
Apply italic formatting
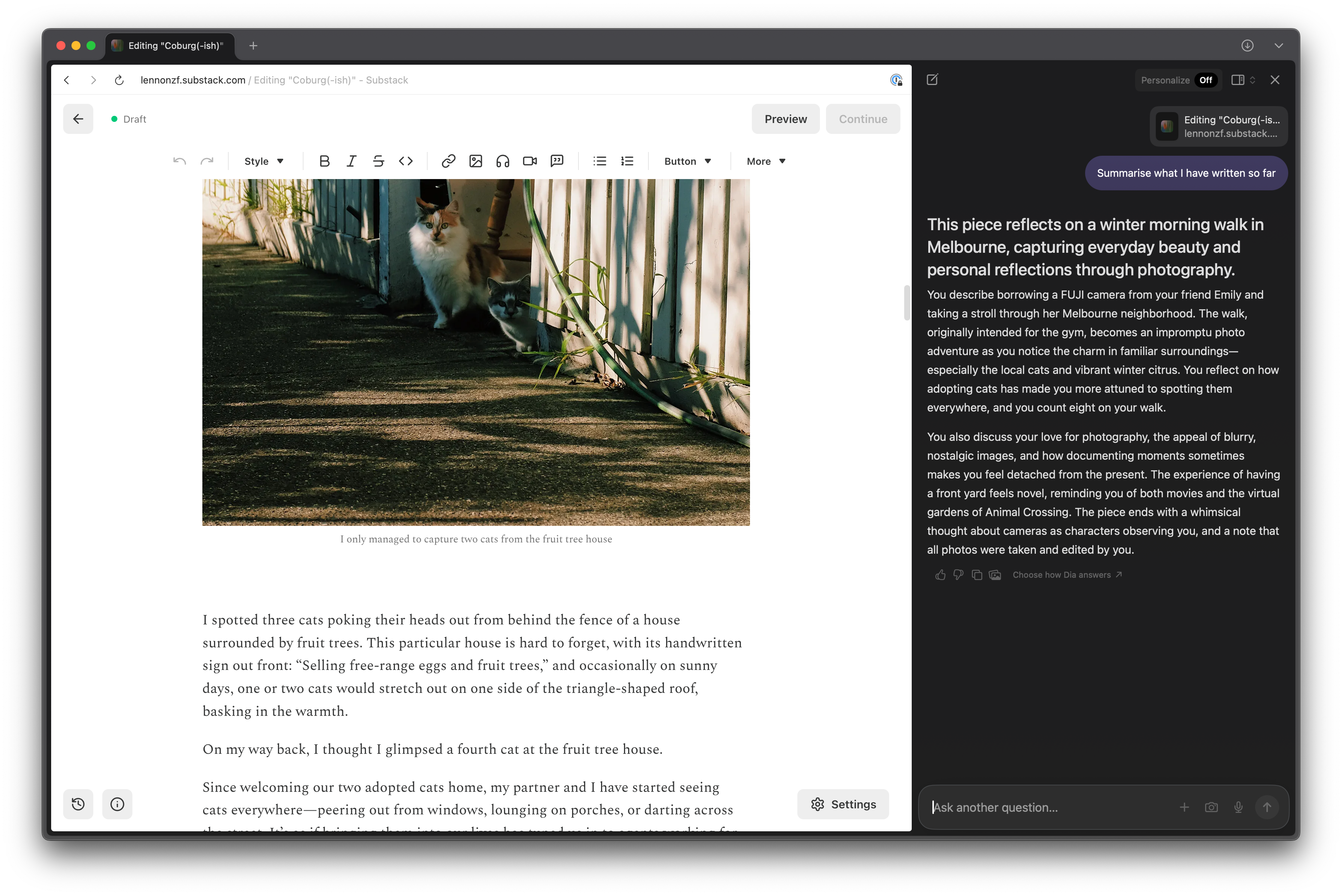(351, 161)
